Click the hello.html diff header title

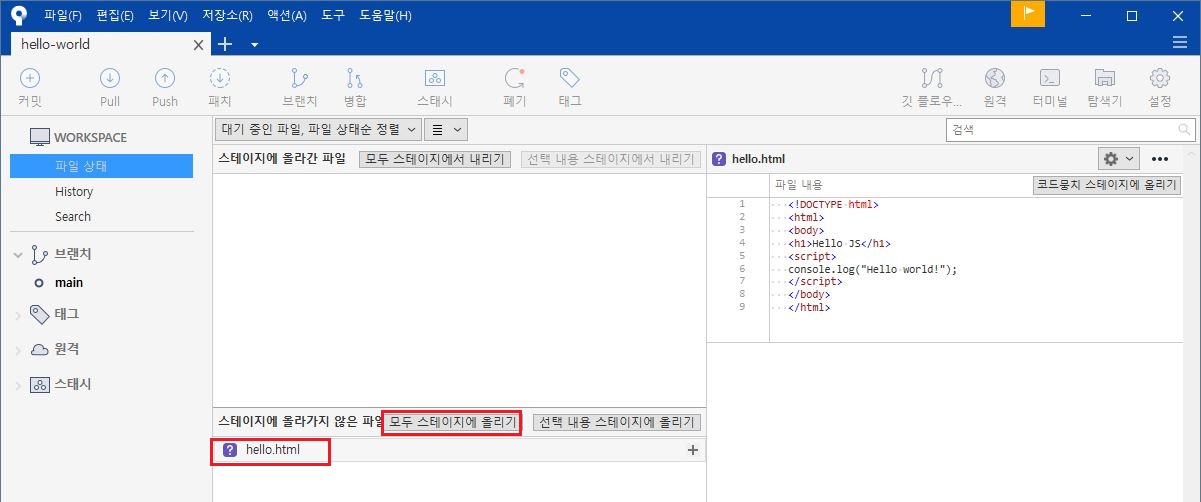pos(758,158)
